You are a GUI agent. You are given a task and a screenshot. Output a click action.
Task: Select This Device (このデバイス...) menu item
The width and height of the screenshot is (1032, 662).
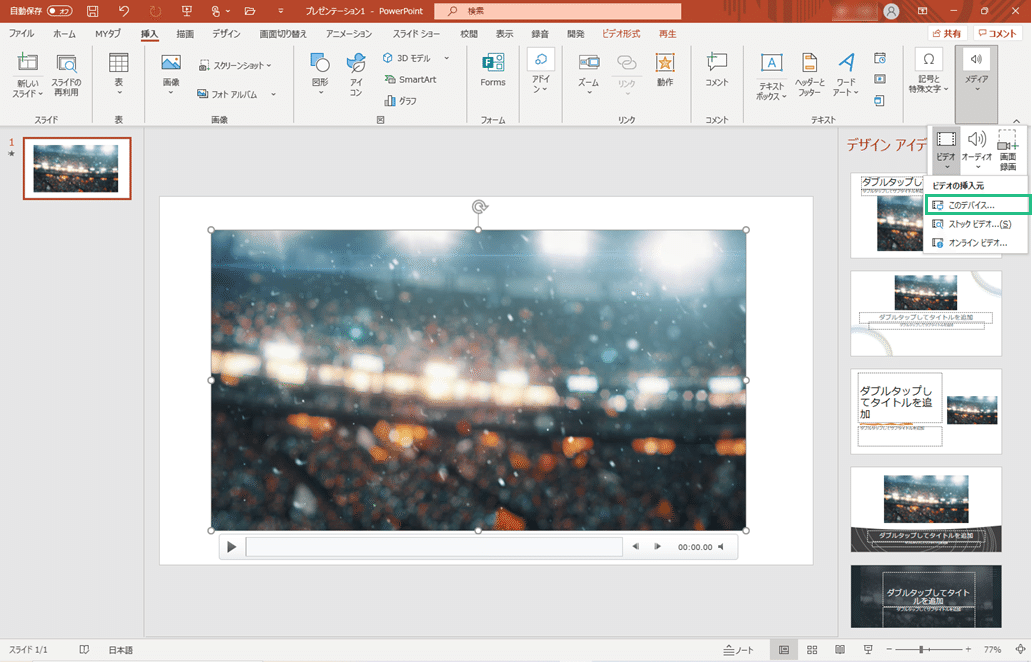976,205
